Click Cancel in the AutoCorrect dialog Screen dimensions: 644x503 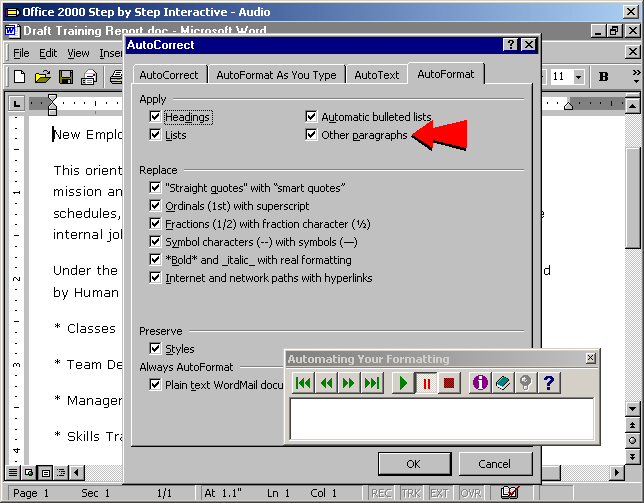(x=494, y=464)
